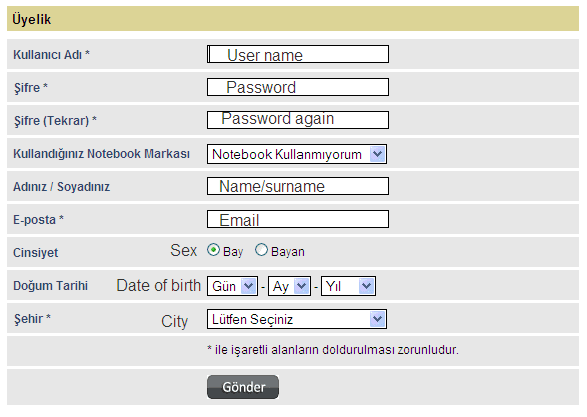The height and width of the screenshot is (417, 587).
Task: Click the Bay label text
Action: (x=233, y=252)
